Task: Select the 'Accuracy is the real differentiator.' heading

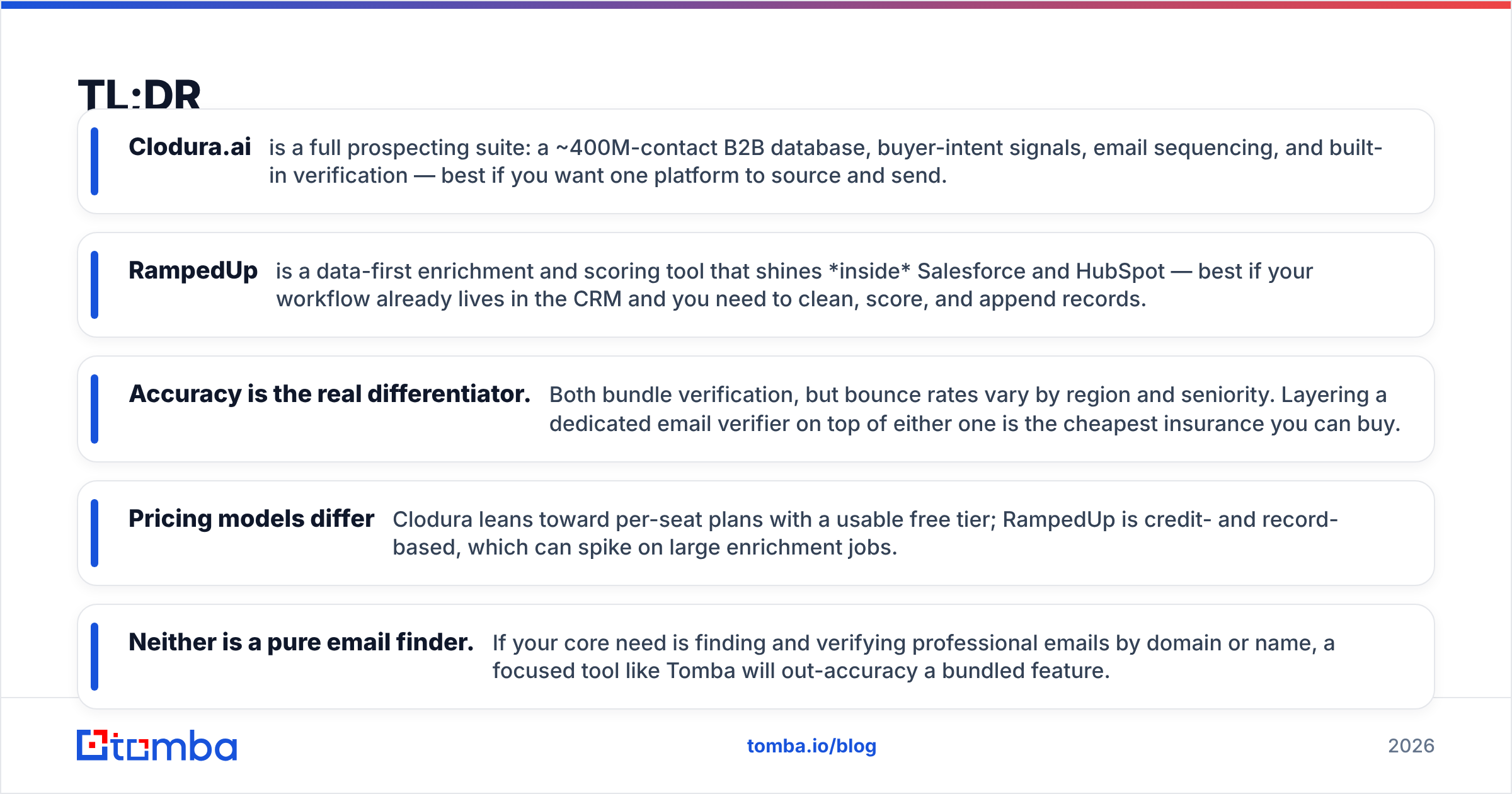Action: pos(329,394)
